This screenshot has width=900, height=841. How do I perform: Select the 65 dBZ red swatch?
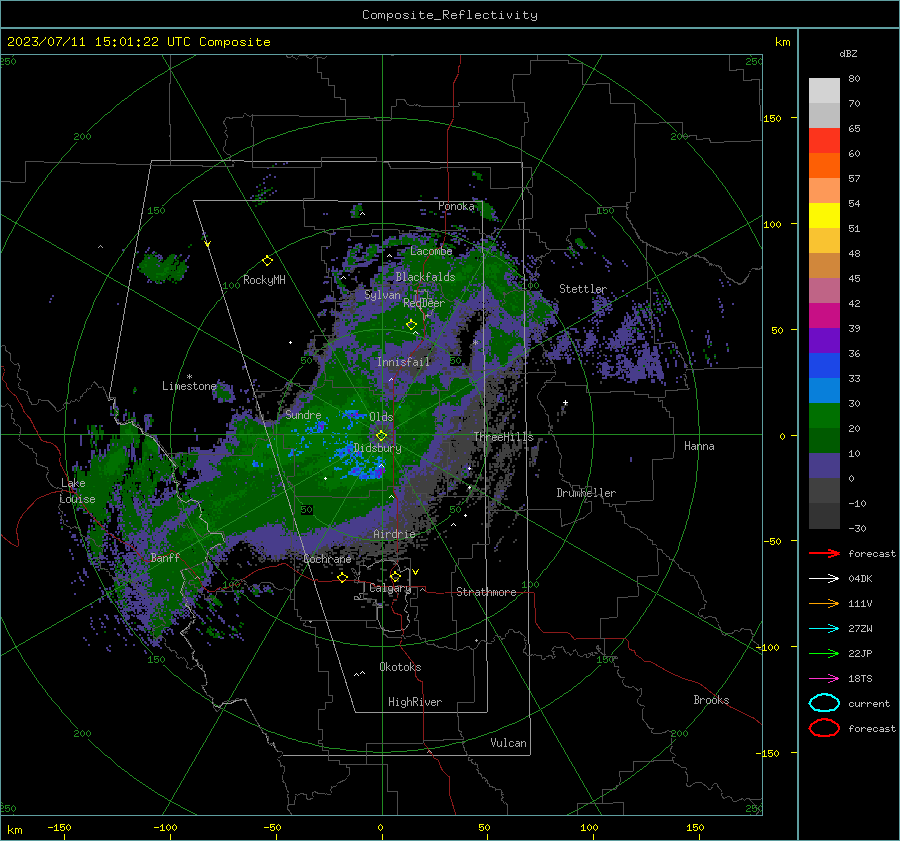point(824,140)
